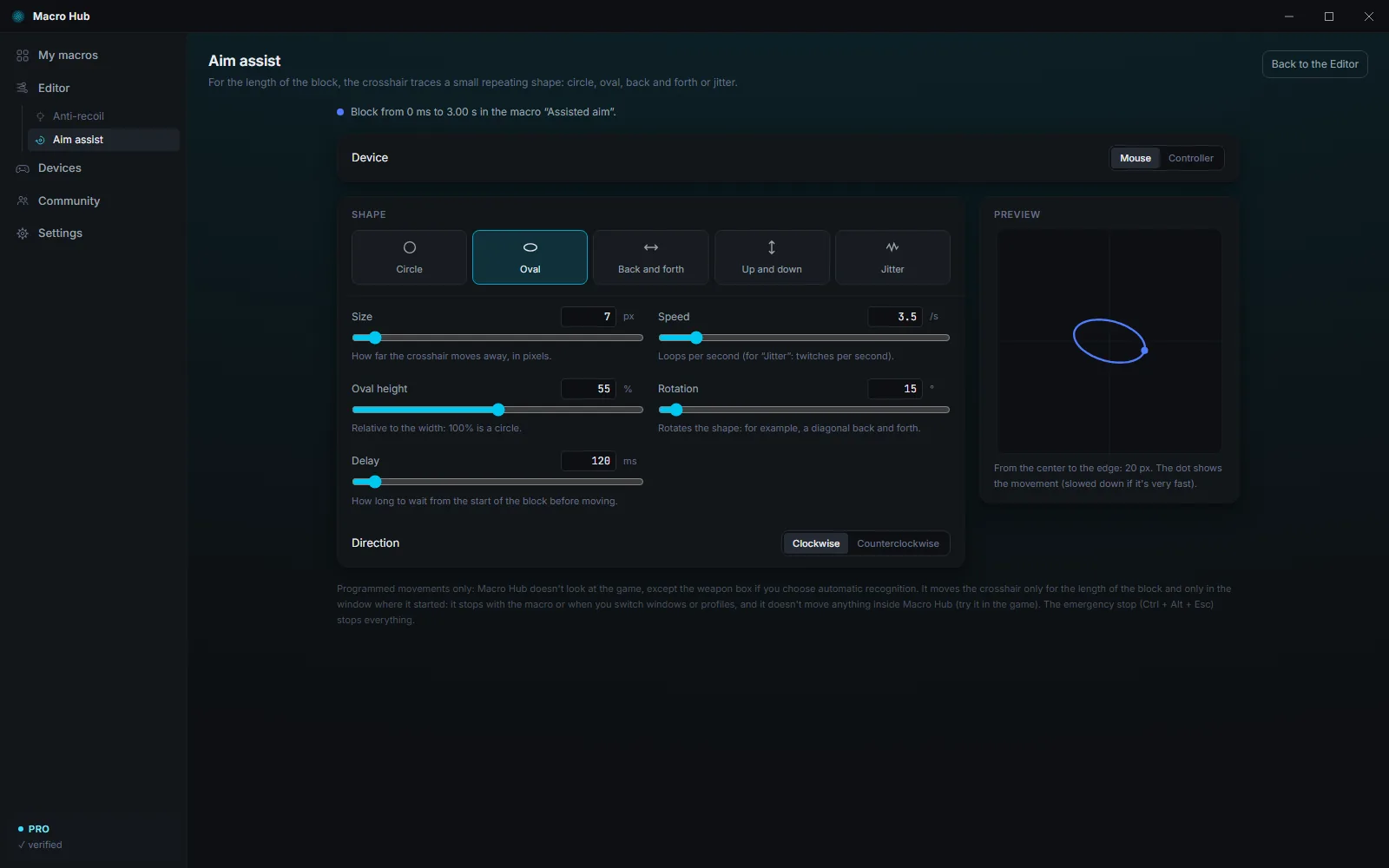Maximize the Macro Hub window

tap(1329, 16)
